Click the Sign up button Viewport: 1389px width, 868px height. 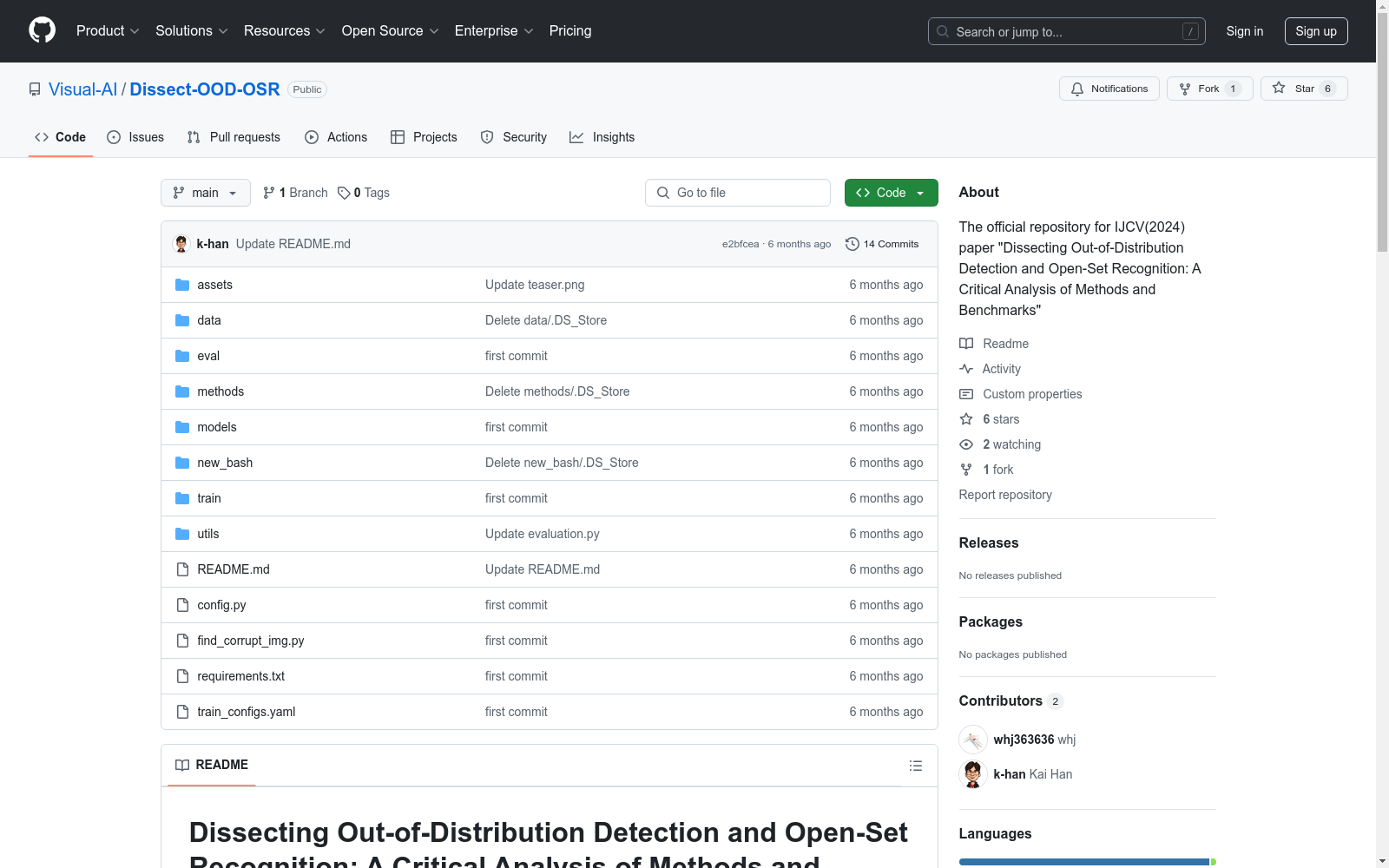click(x=1316, y=31)
